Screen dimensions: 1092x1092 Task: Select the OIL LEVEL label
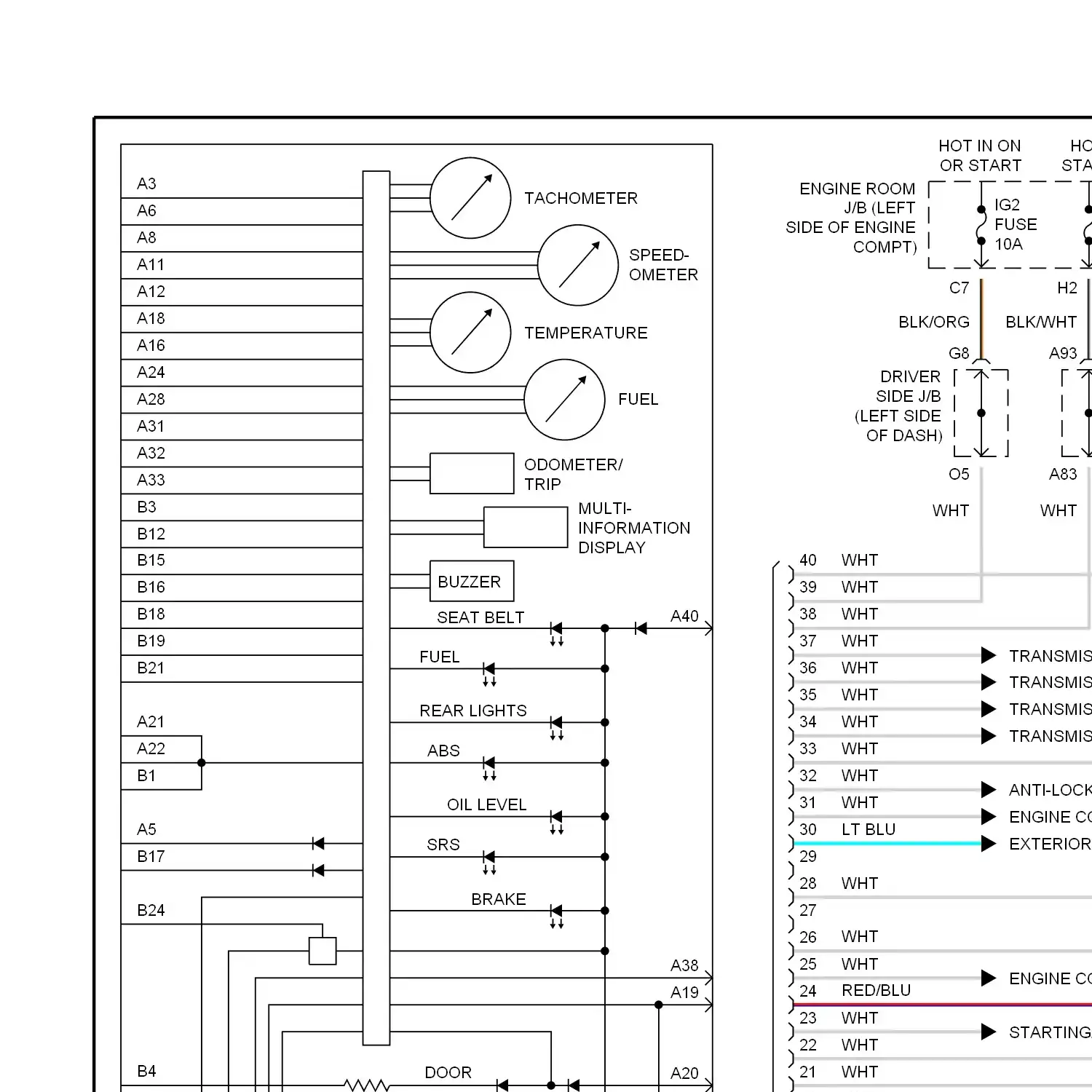[x=486, y=804]
